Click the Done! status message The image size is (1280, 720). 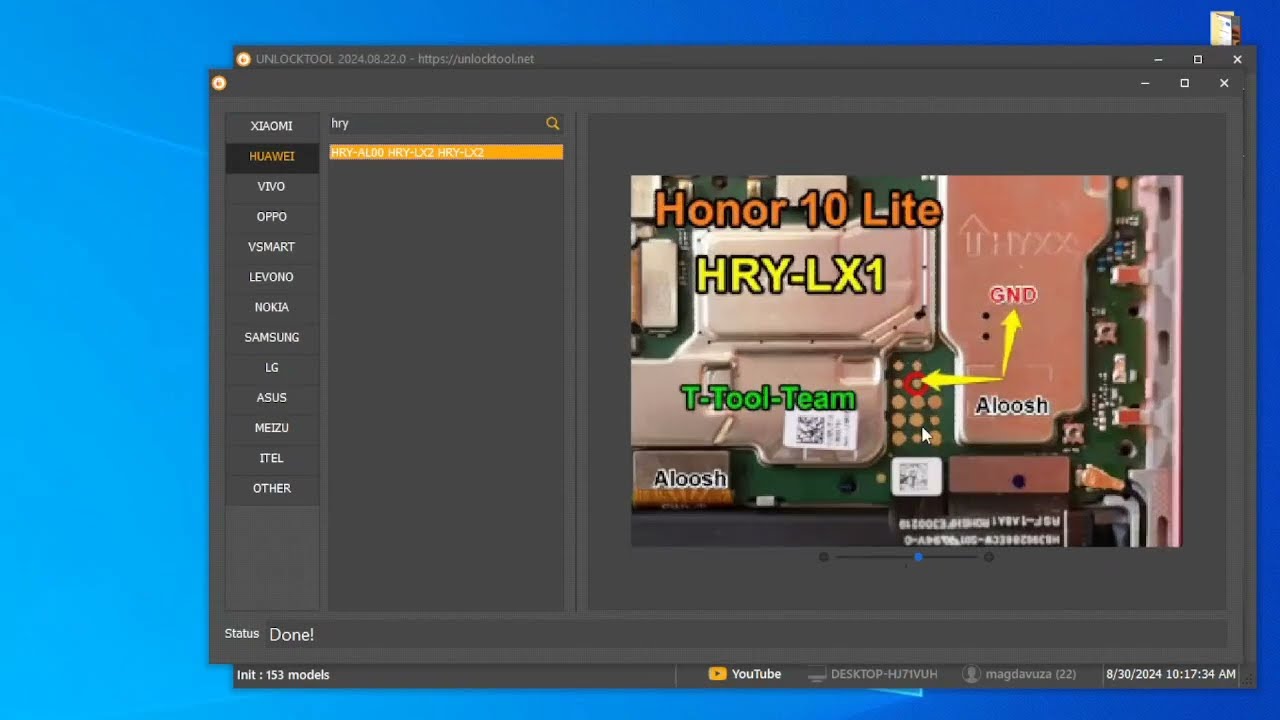click(292, 635)
